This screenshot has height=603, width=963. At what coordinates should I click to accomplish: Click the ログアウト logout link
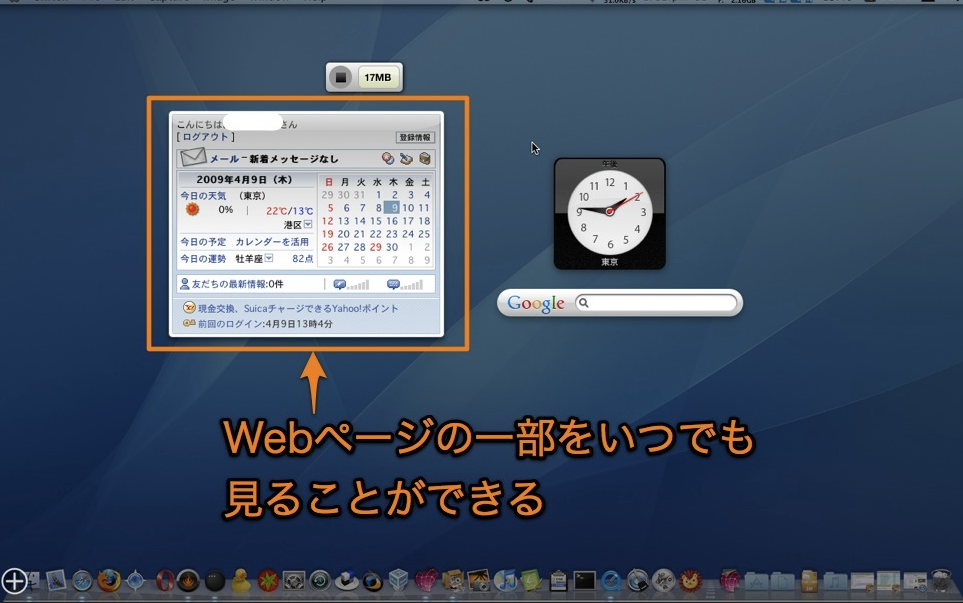pyautogui.click(x=205, y=137)
